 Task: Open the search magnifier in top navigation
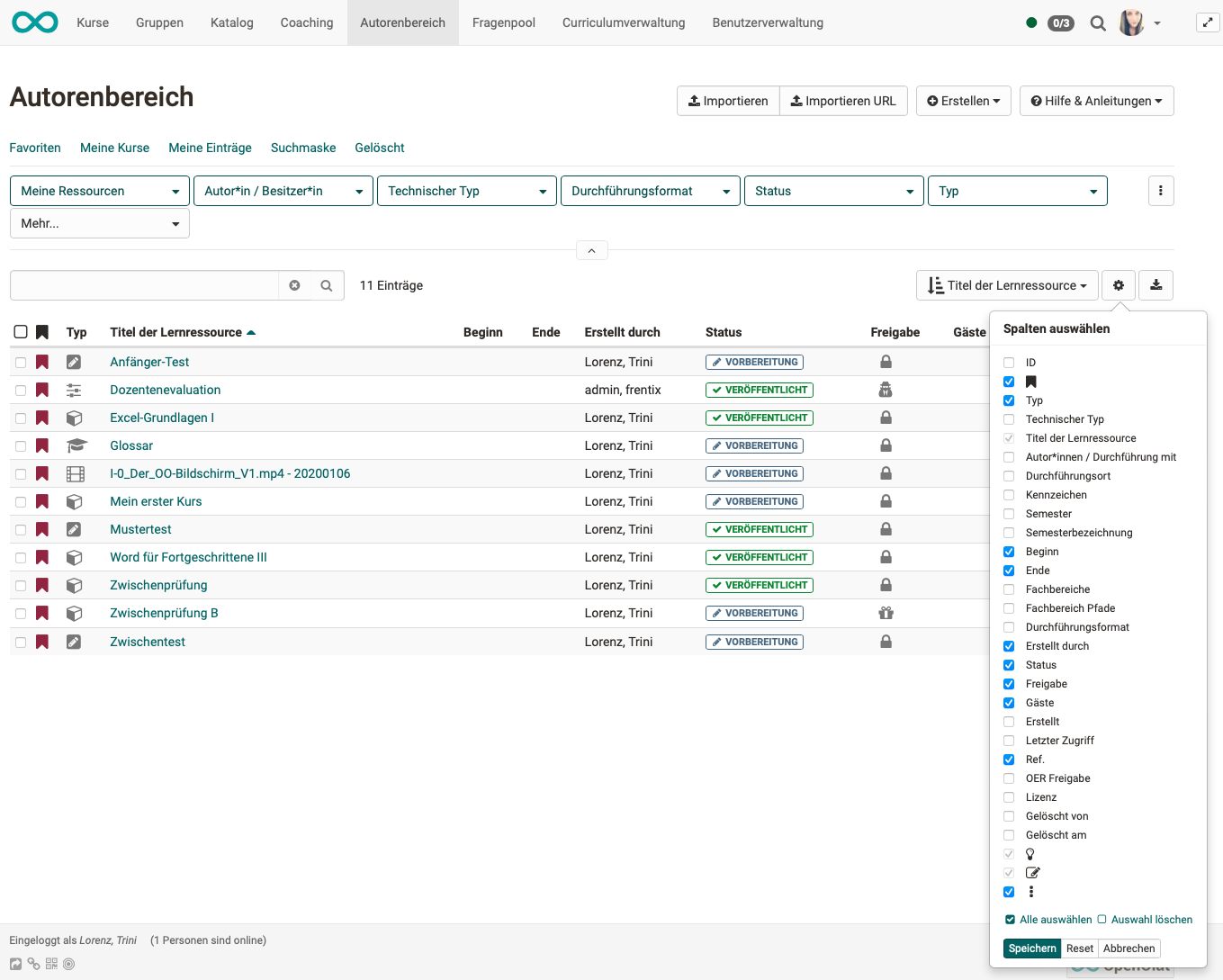point(1098,23)
